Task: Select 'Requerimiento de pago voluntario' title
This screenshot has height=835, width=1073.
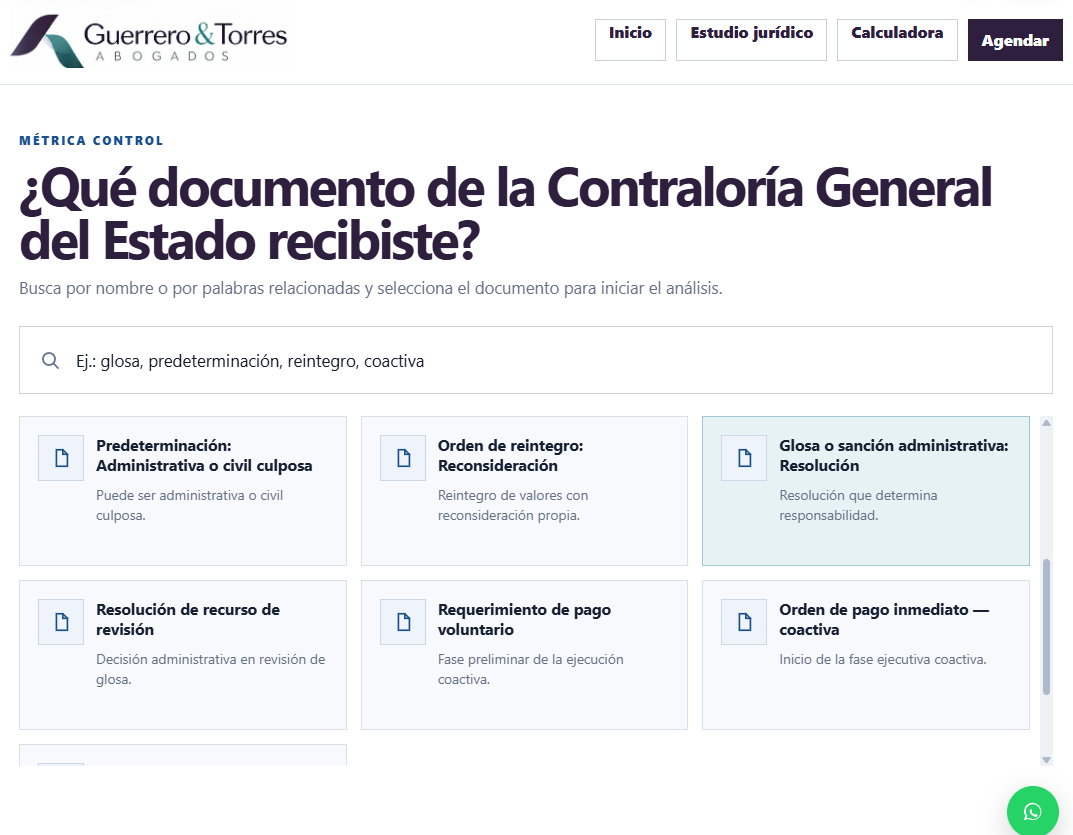Action: [524, 620]
